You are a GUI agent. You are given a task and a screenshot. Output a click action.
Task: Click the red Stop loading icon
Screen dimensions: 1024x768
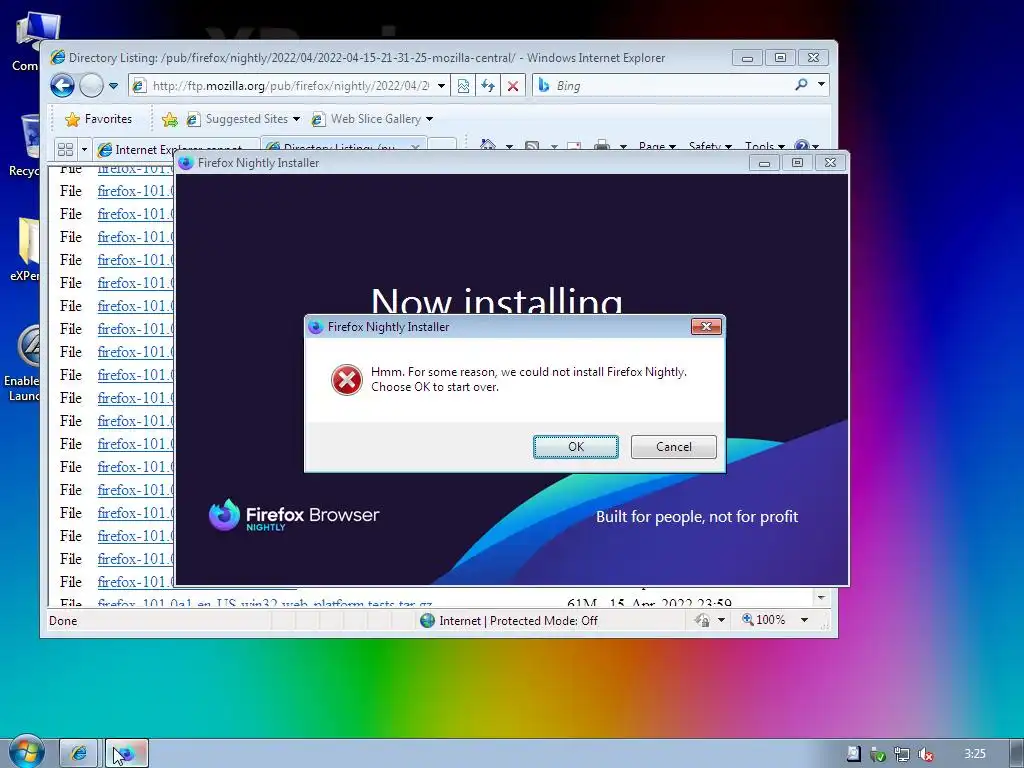click(x=513, y=86)
